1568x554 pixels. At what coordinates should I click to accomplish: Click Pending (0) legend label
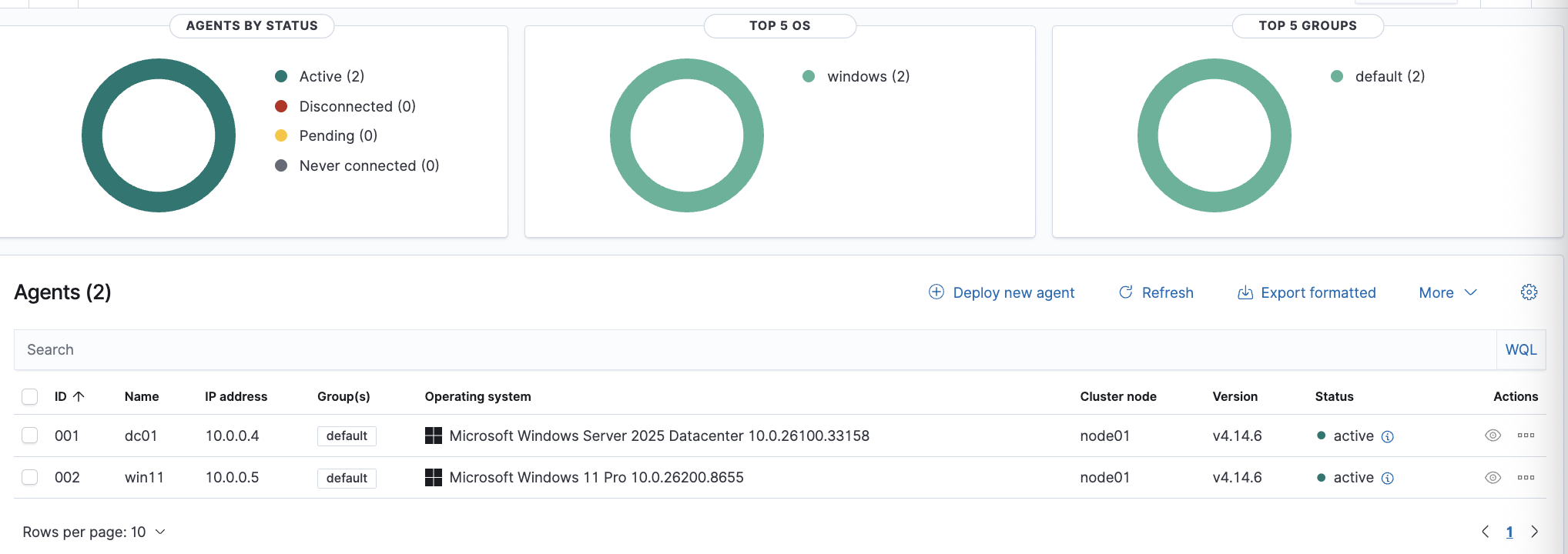click(338, 135)
